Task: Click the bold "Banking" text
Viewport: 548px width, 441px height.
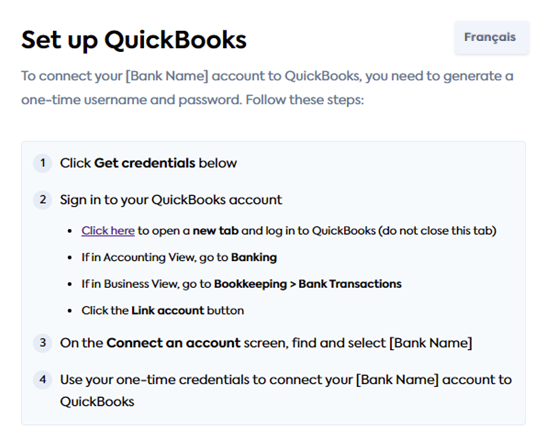Action: tap(254, 258)
